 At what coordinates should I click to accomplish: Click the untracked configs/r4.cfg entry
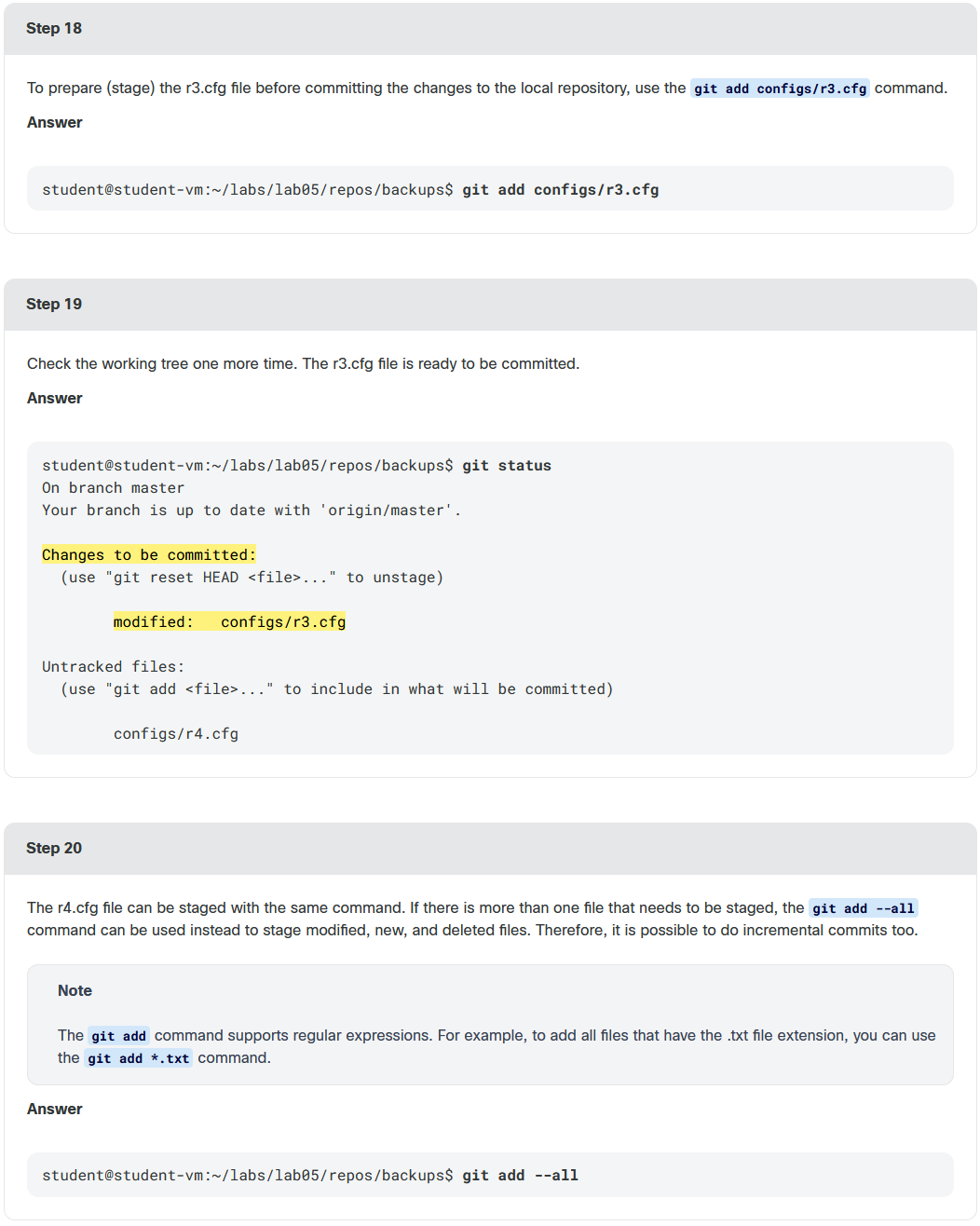176,734
